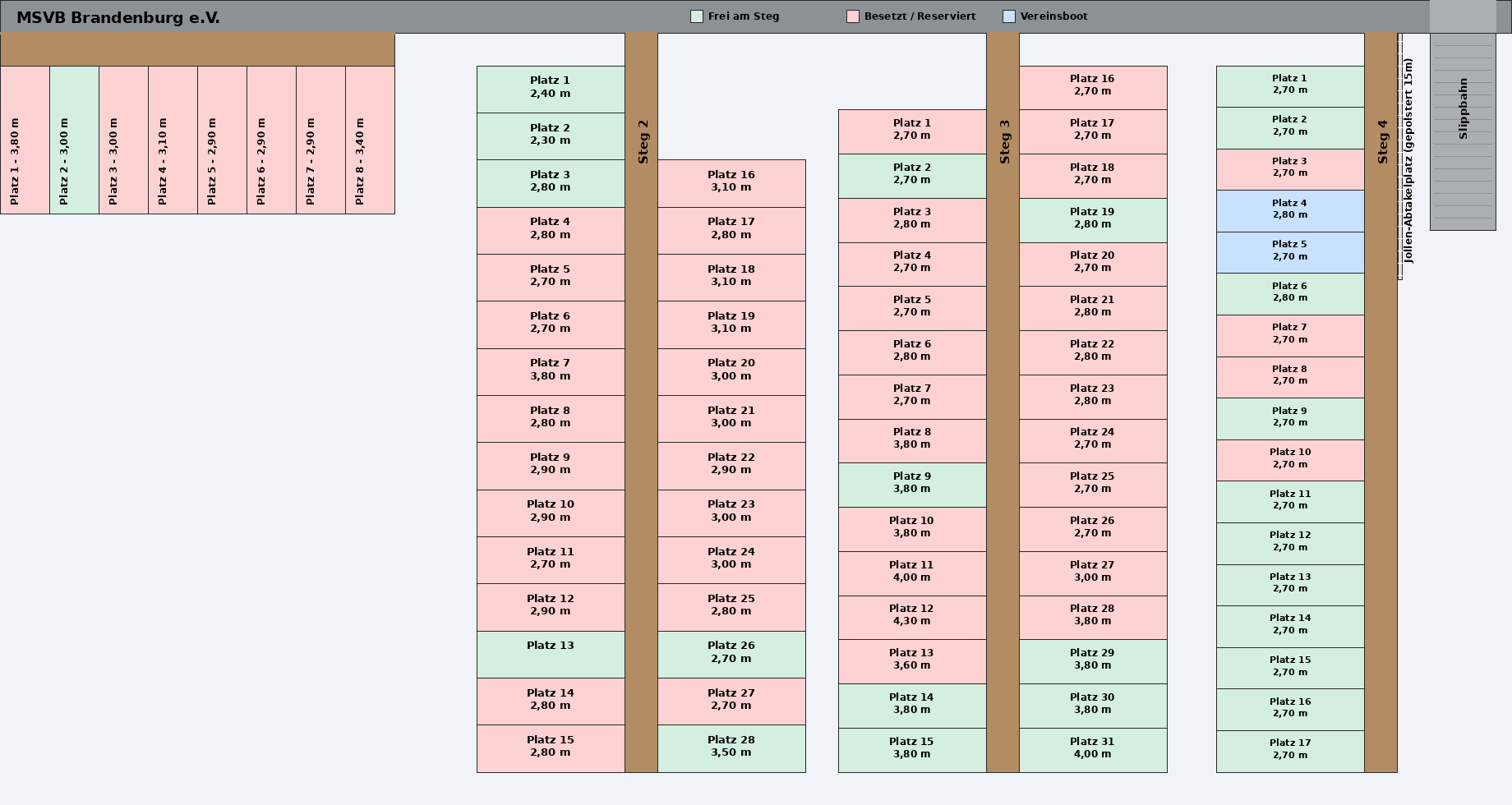The width and height of the screenshot is (1512, 805).
Task: Select berth Platz 31 with 4,00 m
Action: 1093,751
